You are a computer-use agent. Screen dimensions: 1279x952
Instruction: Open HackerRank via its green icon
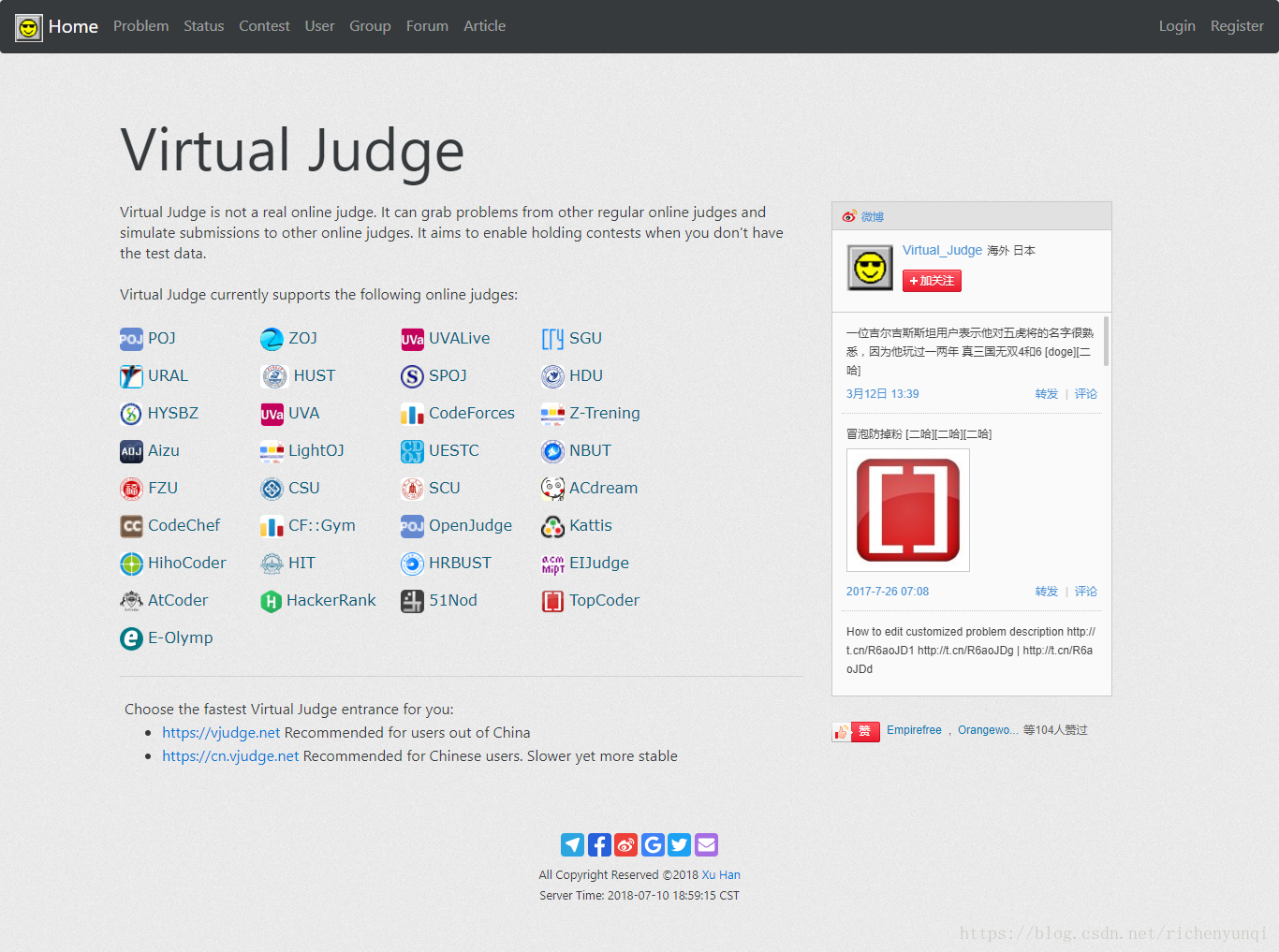tap(272, 600)
